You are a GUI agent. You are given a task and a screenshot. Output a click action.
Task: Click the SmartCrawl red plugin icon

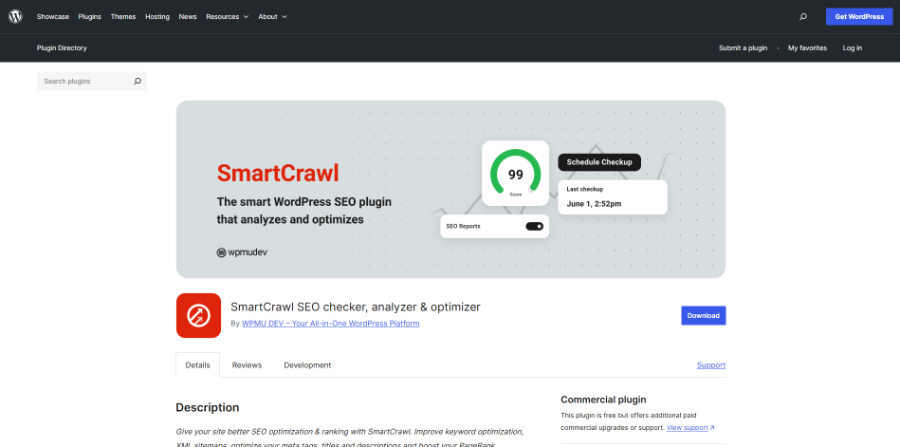[199, 316]
